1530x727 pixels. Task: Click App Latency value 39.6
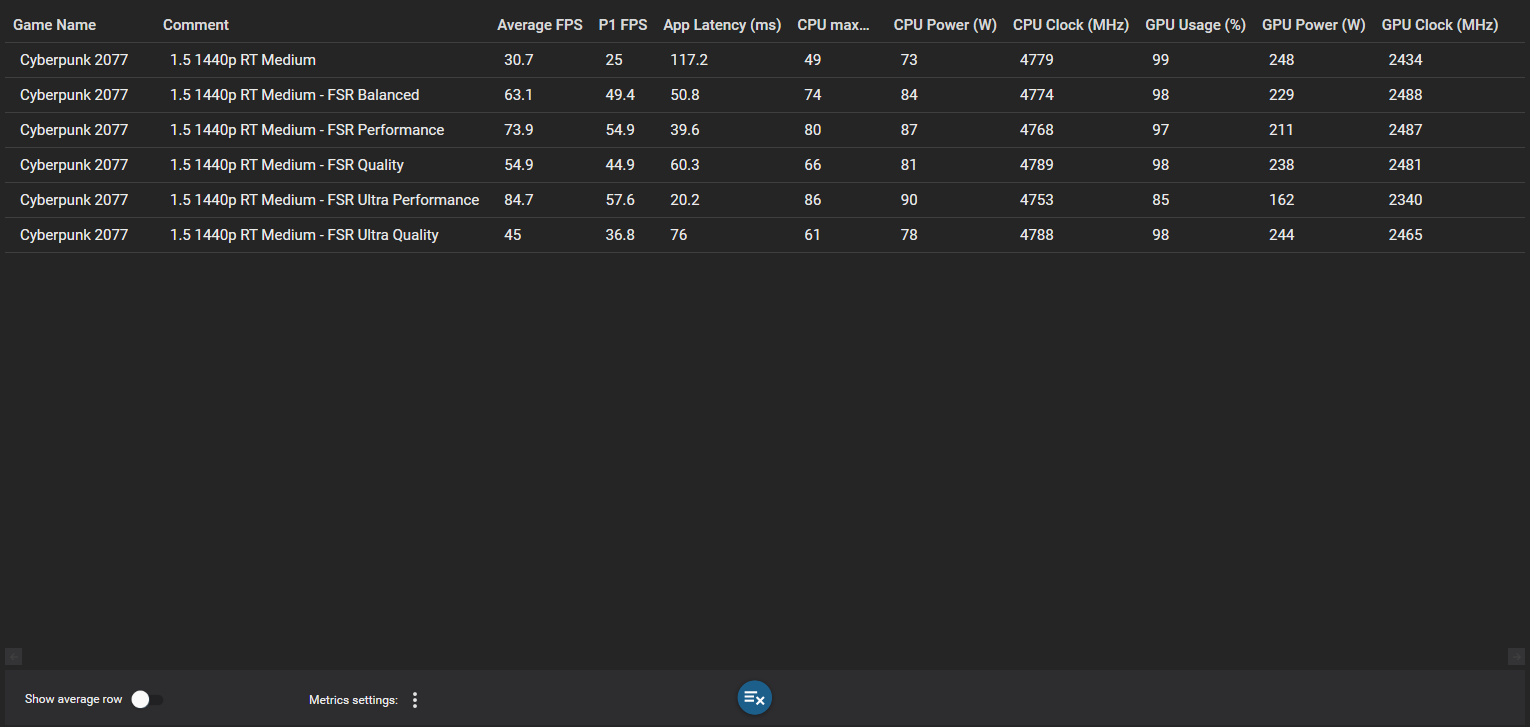685,130
